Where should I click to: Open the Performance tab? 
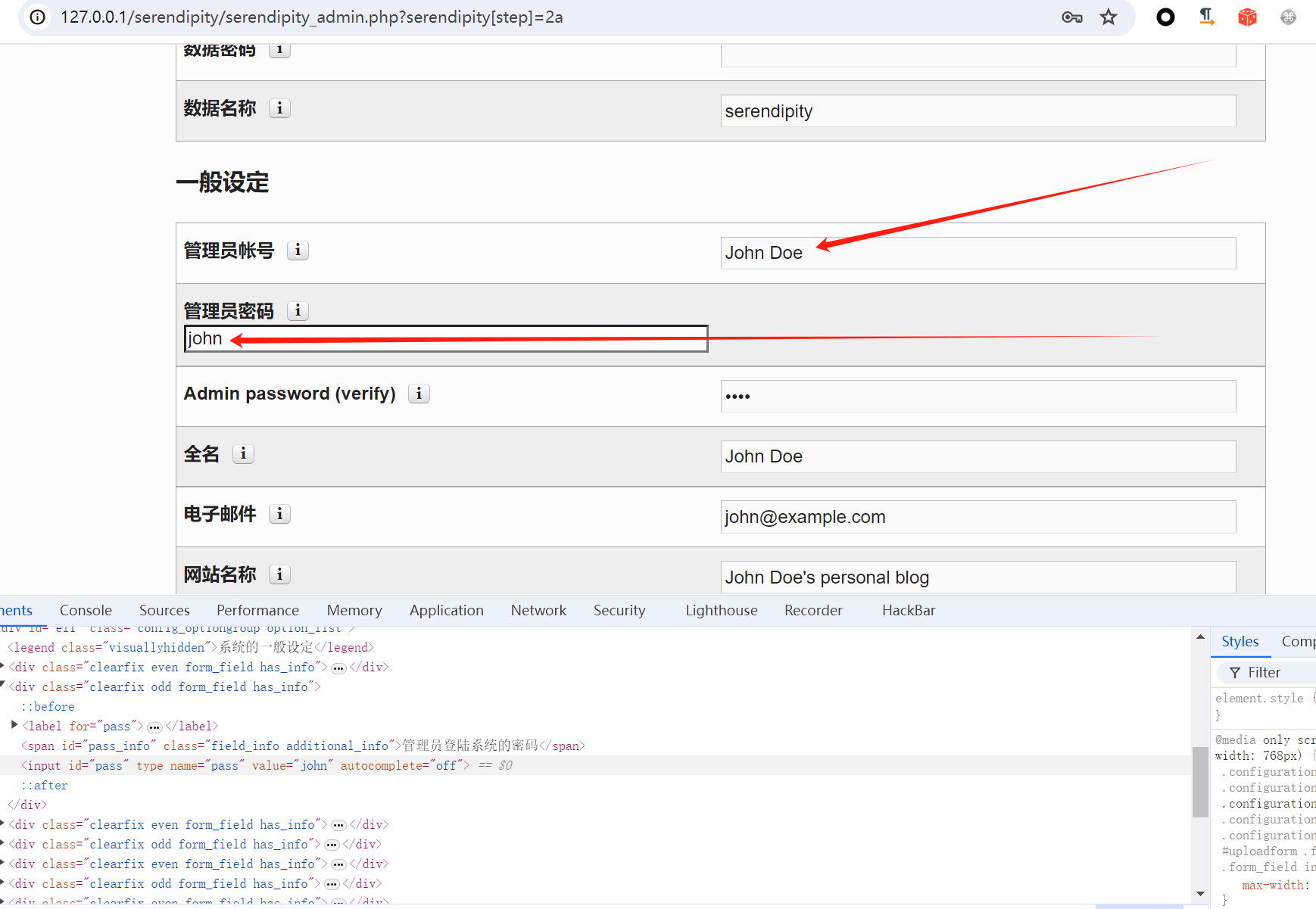(x=257, y=610)
